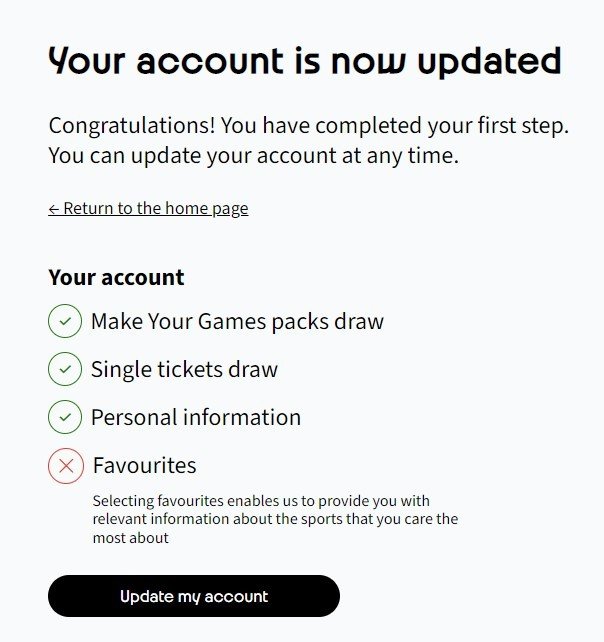Open the Favourites item label
Viewport: 604px width, 642px height.
(144, 465)
